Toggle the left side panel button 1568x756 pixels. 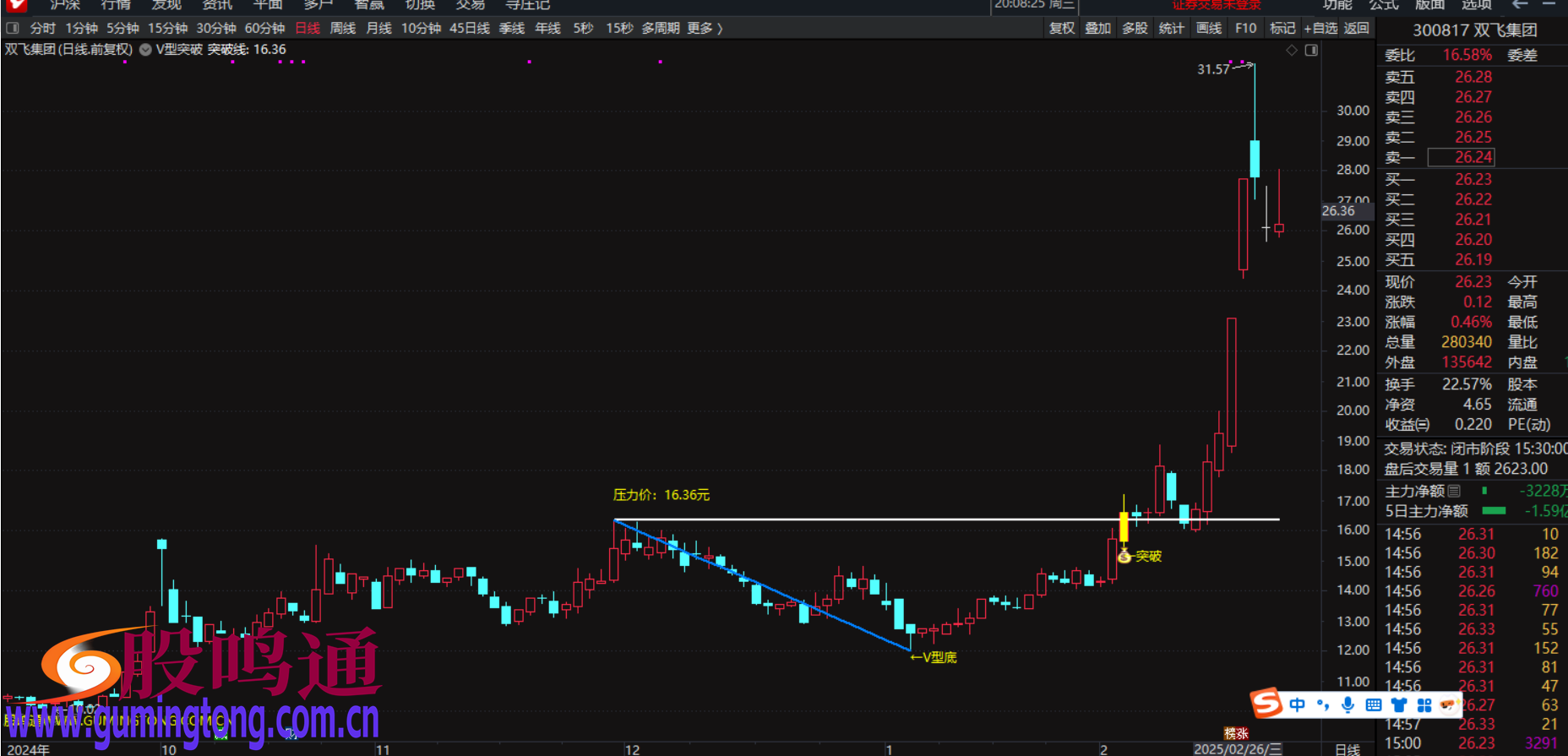13,28
